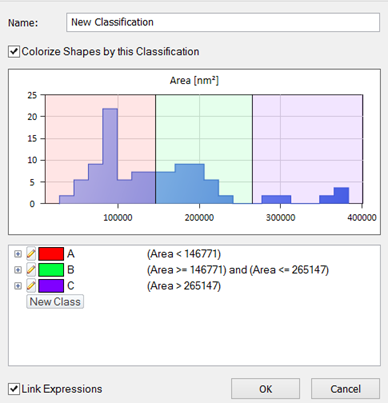Select the (Area < 146771) expression
This screenshot has height=403, width=388.
coord(184,254)
